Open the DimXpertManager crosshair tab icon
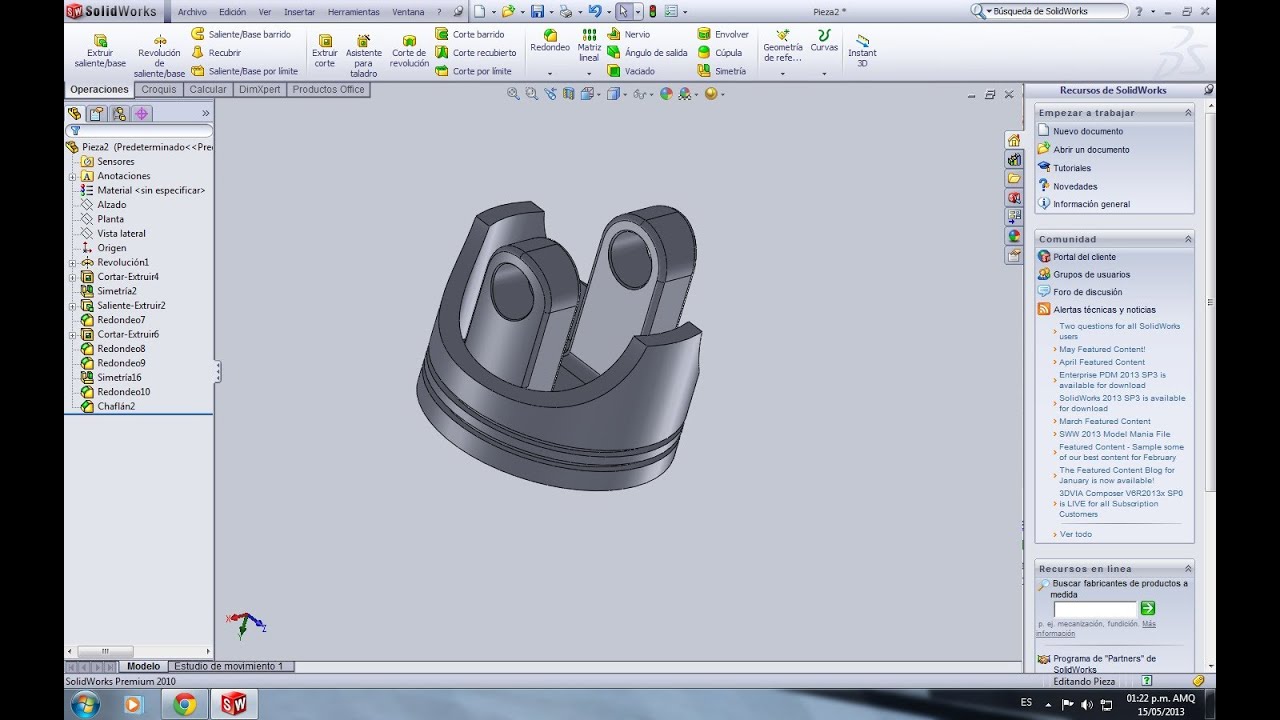 coord(142,114)
